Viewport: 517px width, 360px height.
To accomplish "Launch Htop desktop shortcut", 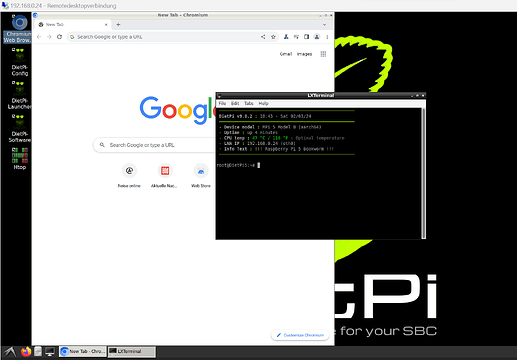I will (x=19, y=159).
